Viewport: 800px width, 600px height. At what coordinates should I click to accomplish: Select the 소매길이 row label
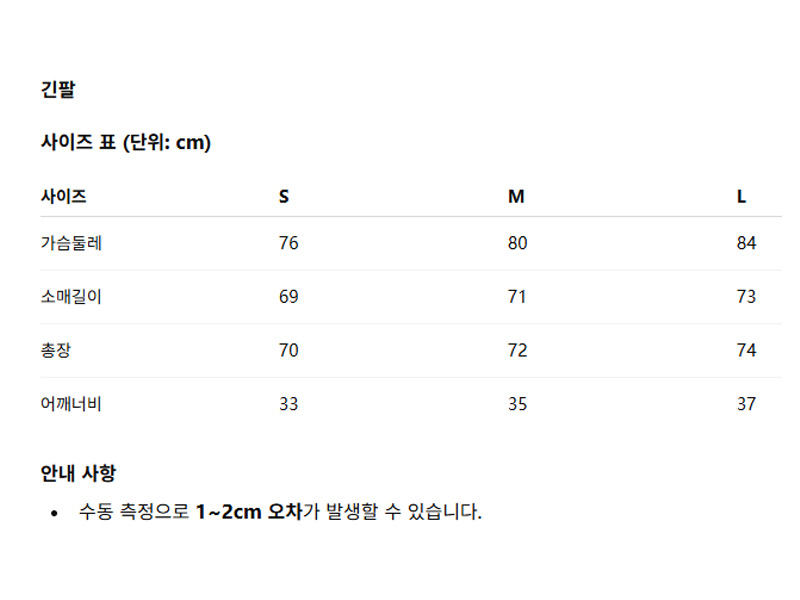tap(71, 297)
